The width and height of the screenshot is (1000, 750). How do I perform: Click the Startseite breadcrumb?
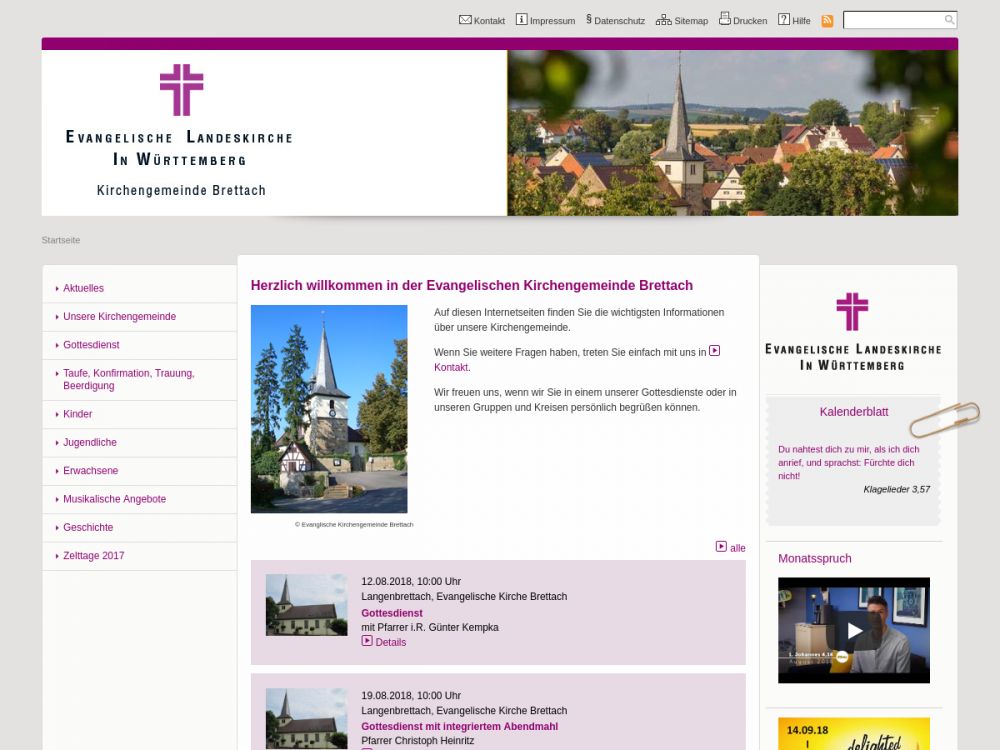coord(61,240)
